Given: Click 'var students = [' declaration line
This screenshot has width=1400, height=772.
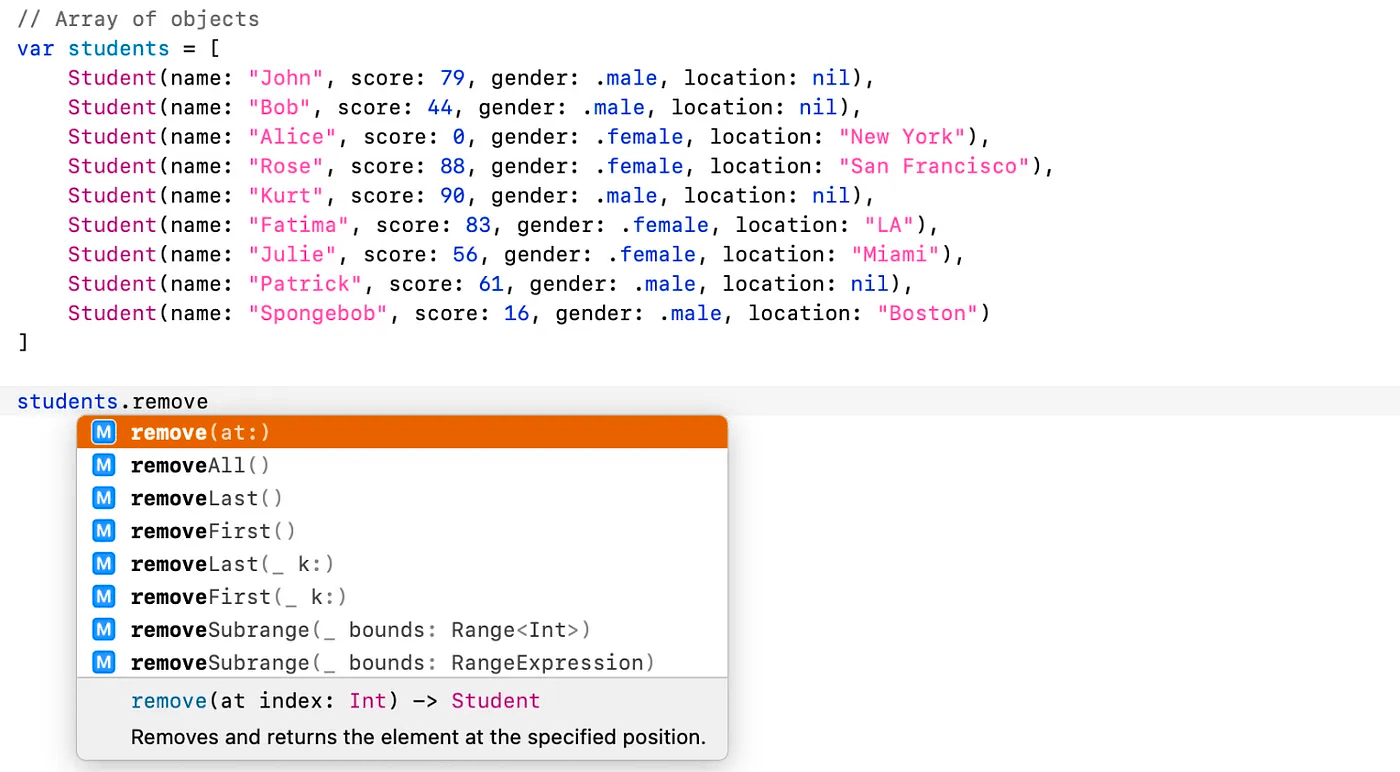Looking at the screenshot, I should click(119, 49).
